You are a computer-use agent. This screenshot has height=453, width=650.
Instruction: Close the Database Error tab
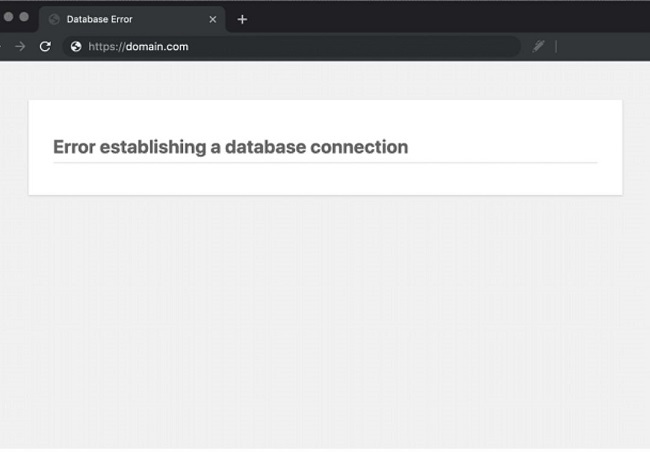pos(213,19)
